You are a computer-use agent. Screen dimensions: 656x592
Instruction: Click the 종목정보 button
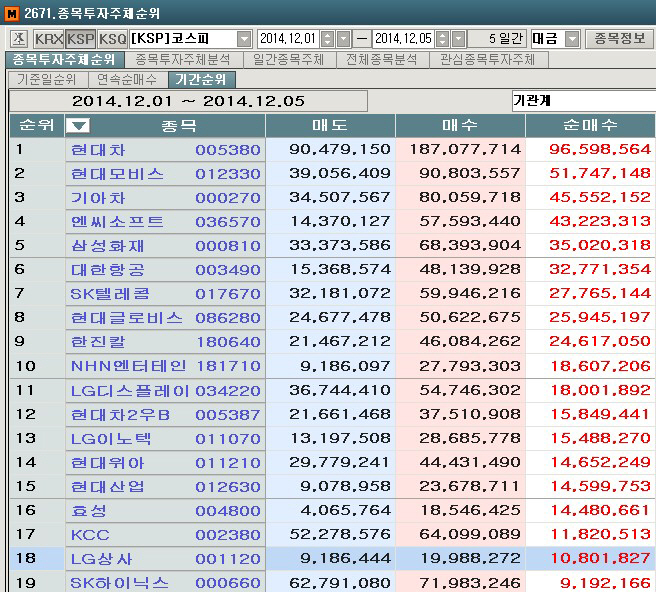pyautogui.click(x=620, y=39)
